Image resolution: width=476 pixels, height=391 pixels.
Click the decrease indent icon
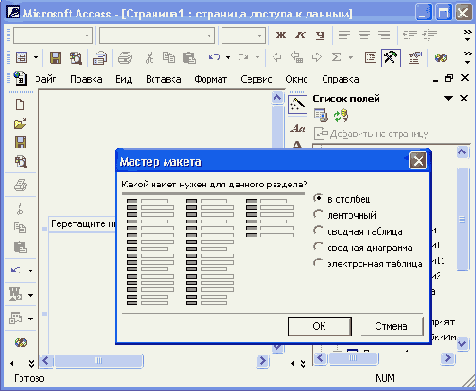tap(410, 35)
